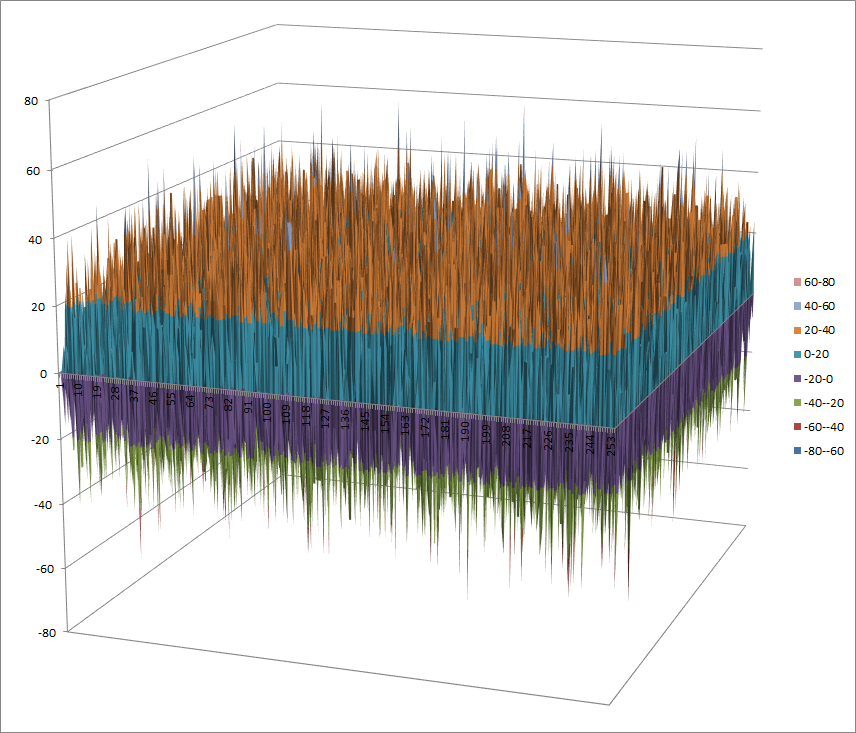Select the '20-40' legend label
The width and height of the screenshot is (856, 733).
point(819,330)
